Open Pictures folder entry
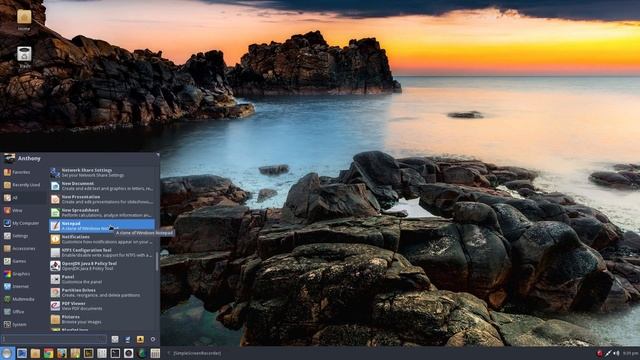Image resolution: width=640 pixels, height=360 pixels. (102, 319)
